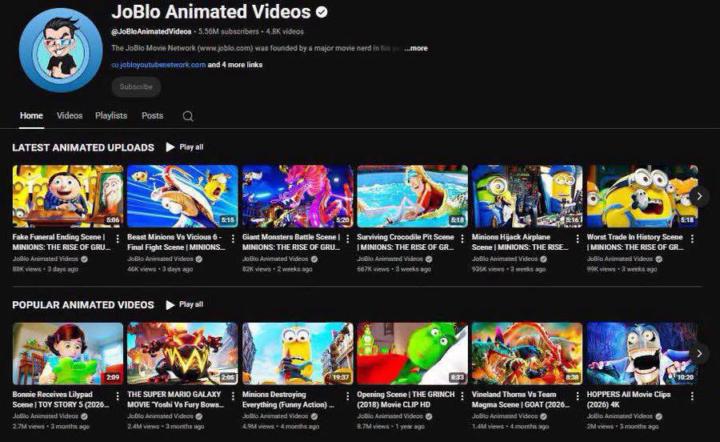Open three-dot menu for Opening Scene THE GRINCH
Screen dimensions: 720x442
point(462,396)
